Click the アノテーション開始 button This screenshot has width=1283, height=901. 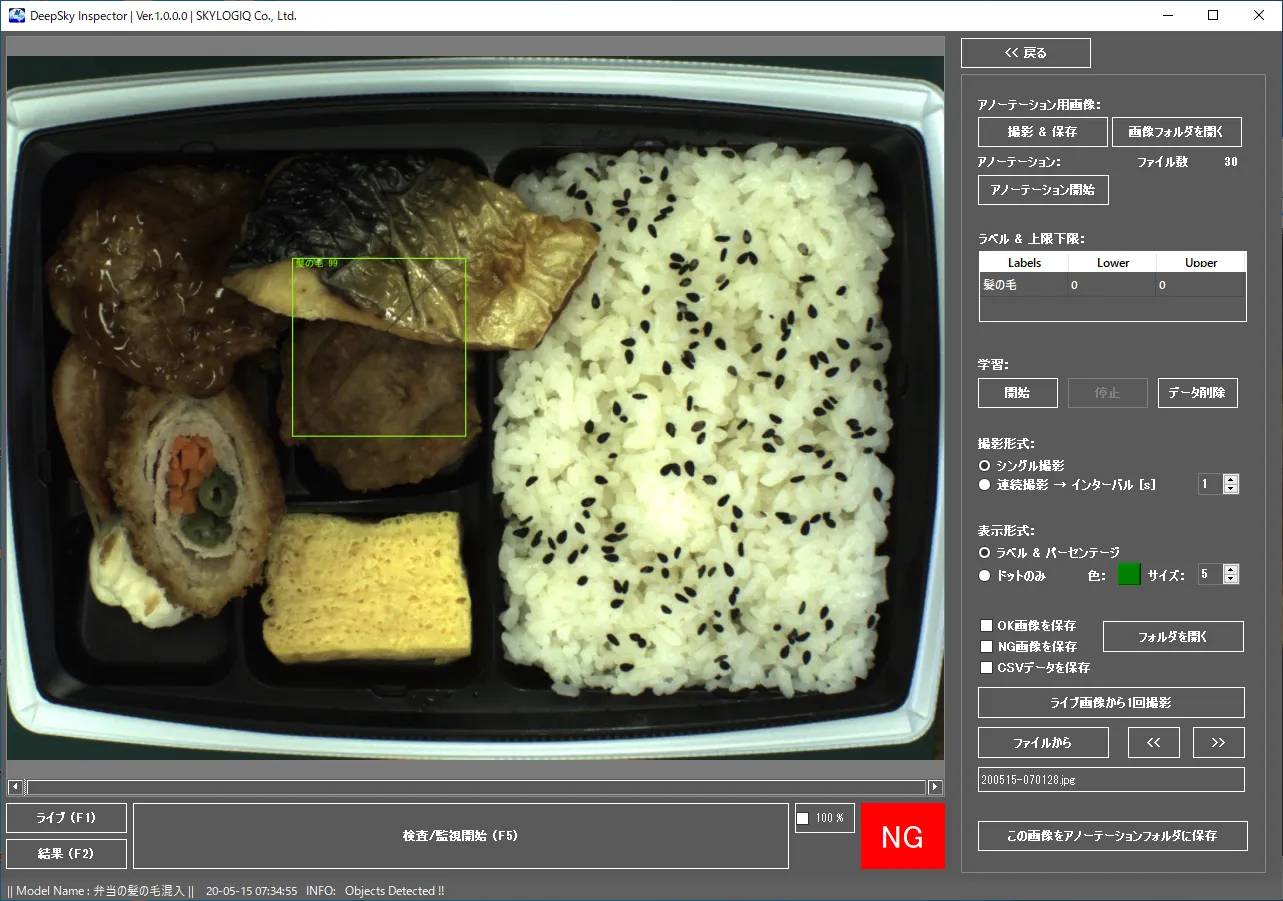tap(1043, 190)
